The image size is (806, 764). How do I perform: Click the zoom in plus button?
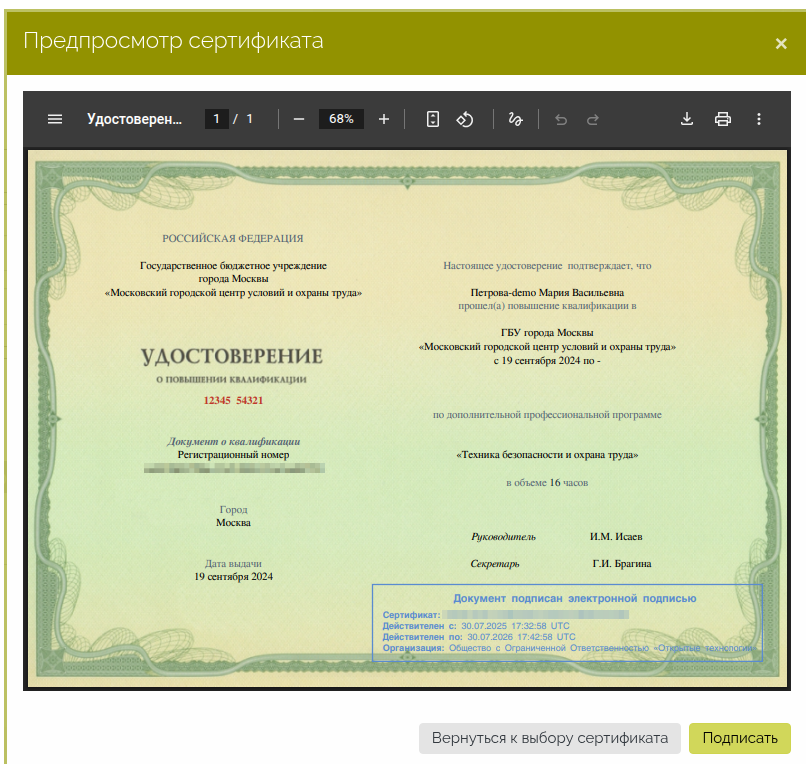tap(384, 119)
